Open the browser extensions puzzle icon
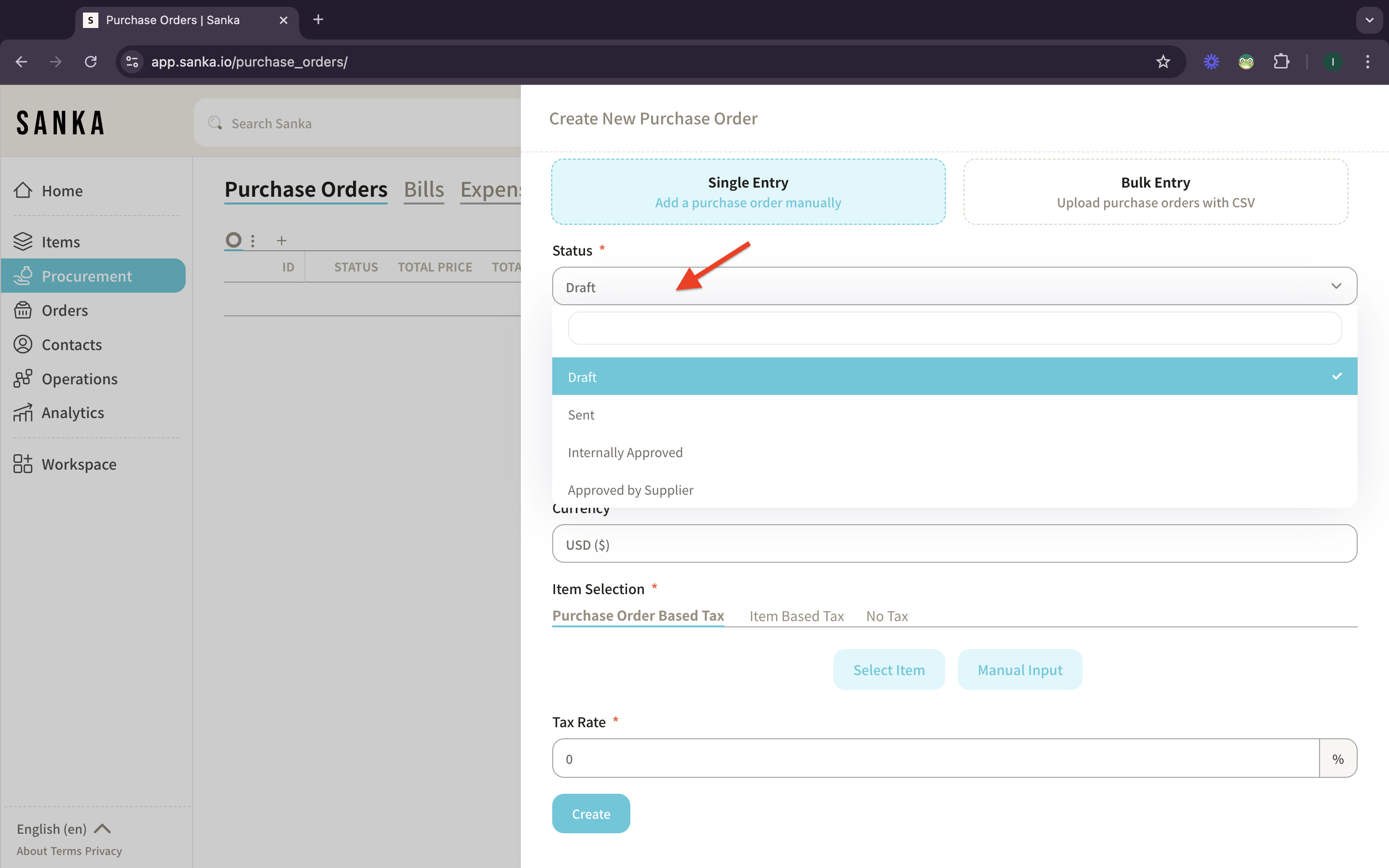 [1281, 61]
